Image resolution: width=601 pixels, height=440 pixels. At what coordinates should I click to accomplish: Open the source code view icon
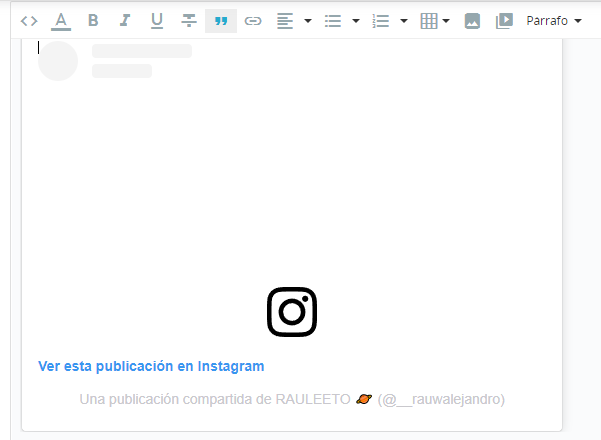29,21
